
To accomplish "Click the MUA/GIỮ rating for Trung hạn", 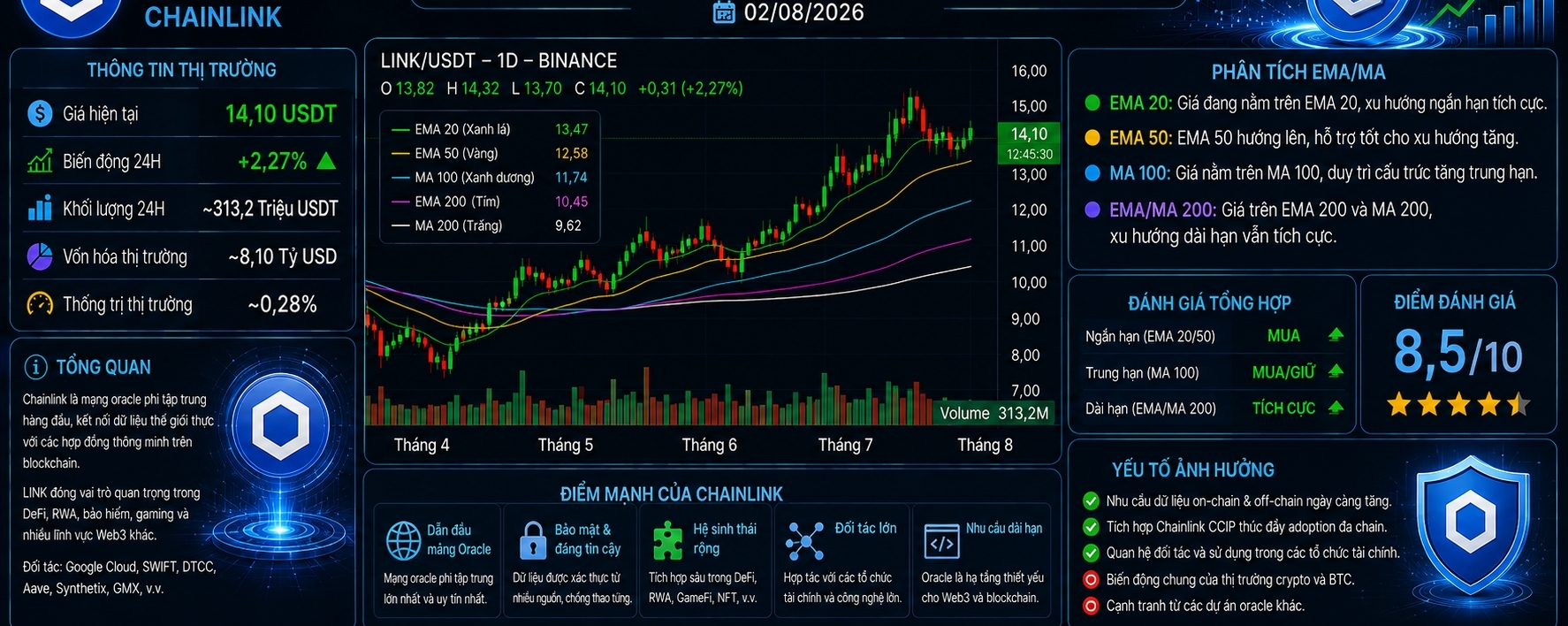I will pos(1283,372).
